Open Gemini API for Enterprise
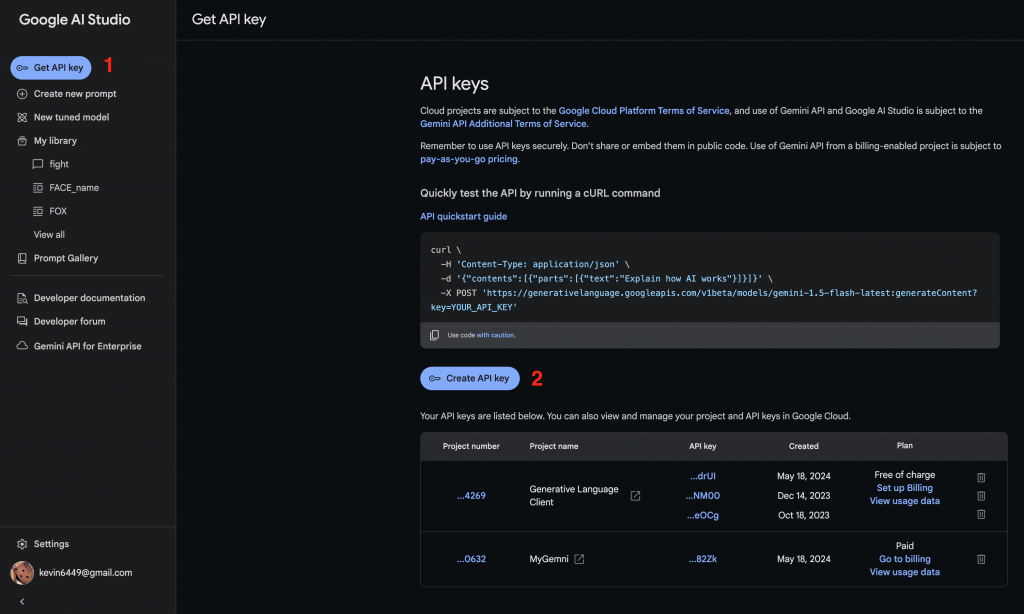 coord(88,346)
